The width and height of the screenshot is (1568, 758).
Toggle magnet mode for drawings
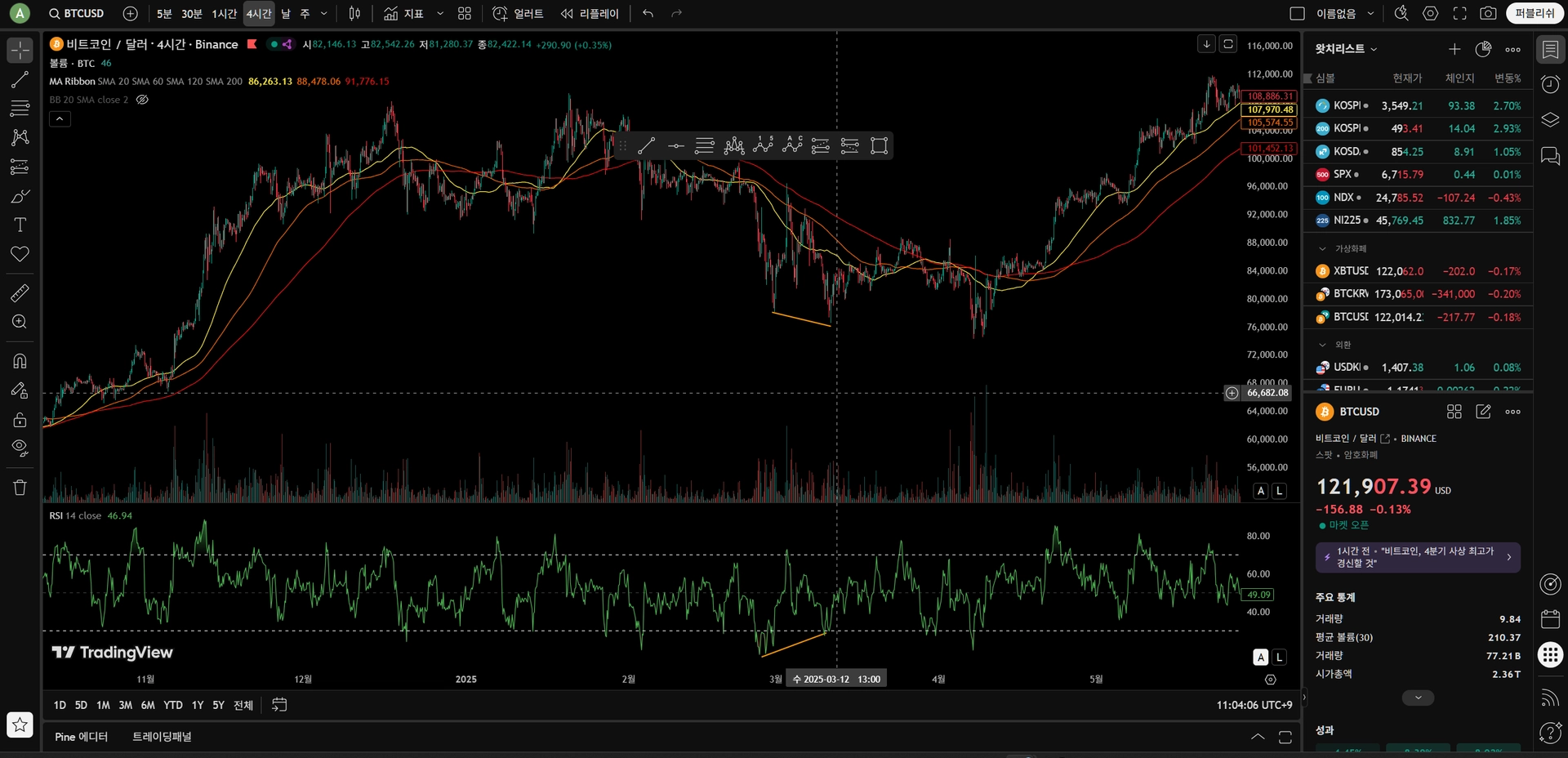20,361
